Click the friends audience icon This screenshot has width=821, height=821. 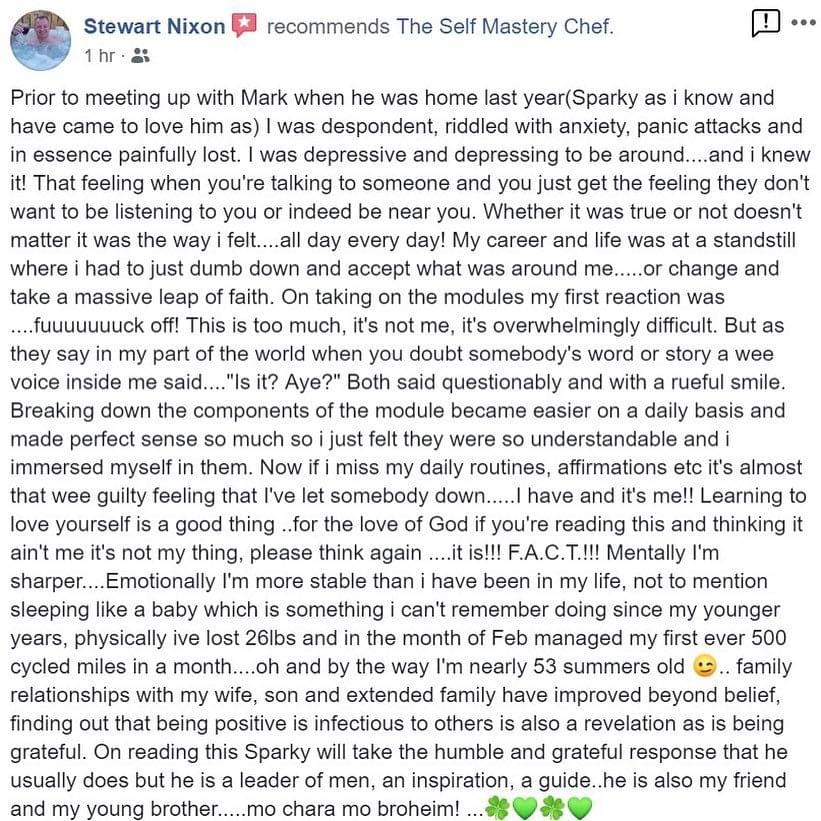pyautogui.click(x=140, y=57)
